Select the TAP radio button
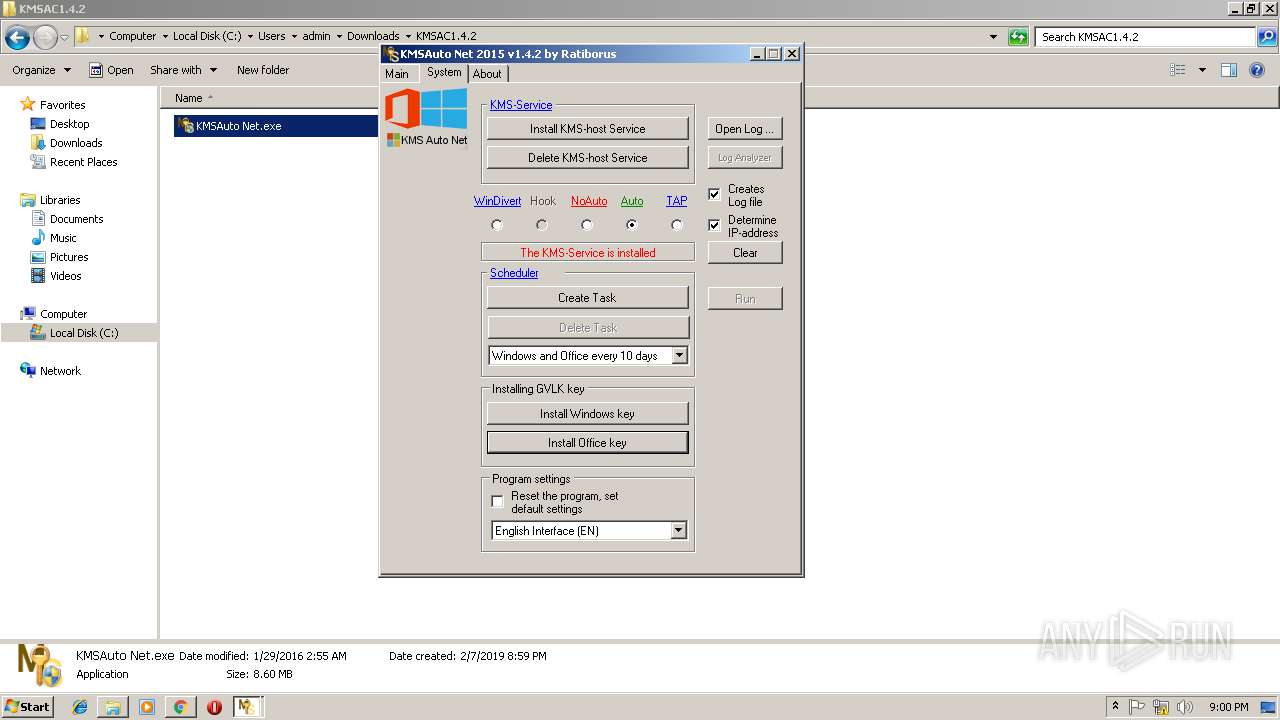This screenshot has height=720, width=1280. 677,225
